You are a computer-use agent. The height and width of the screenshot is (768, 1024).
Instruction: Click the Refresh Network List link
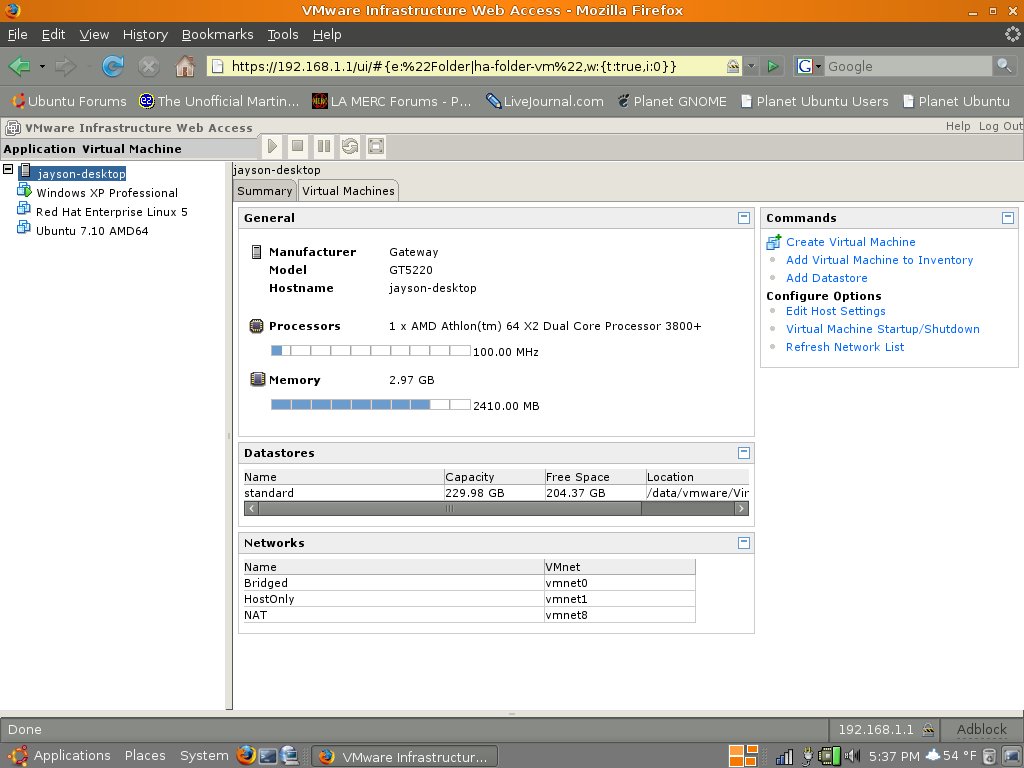844,347
